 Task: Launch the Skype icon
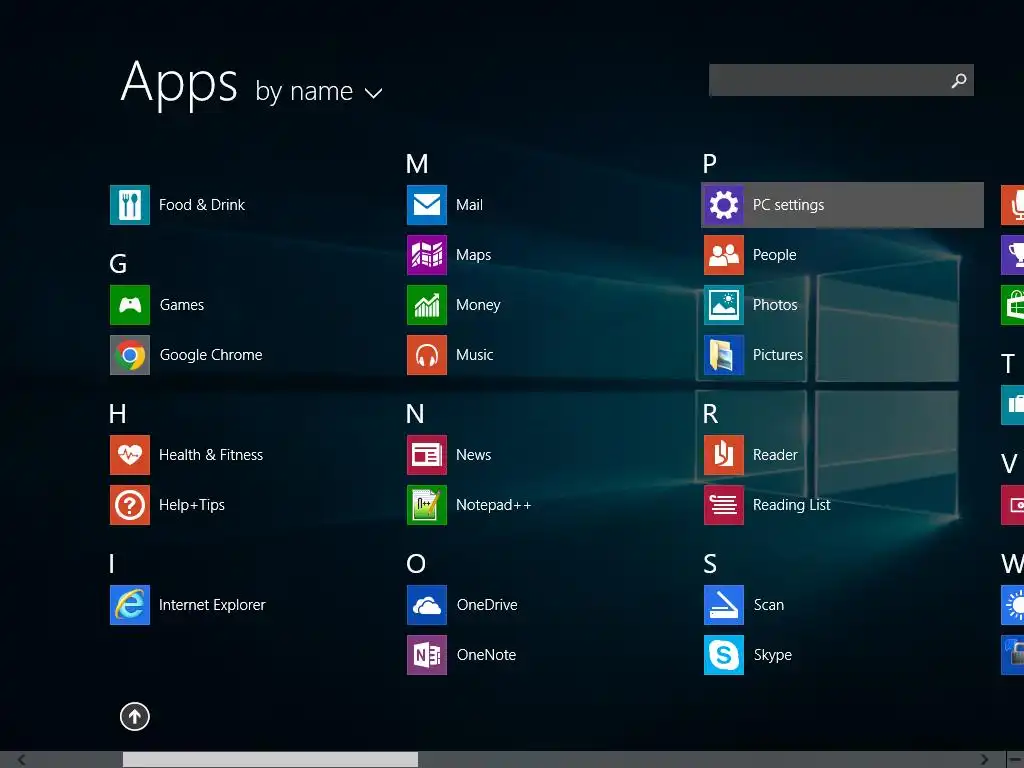[724, 655]
